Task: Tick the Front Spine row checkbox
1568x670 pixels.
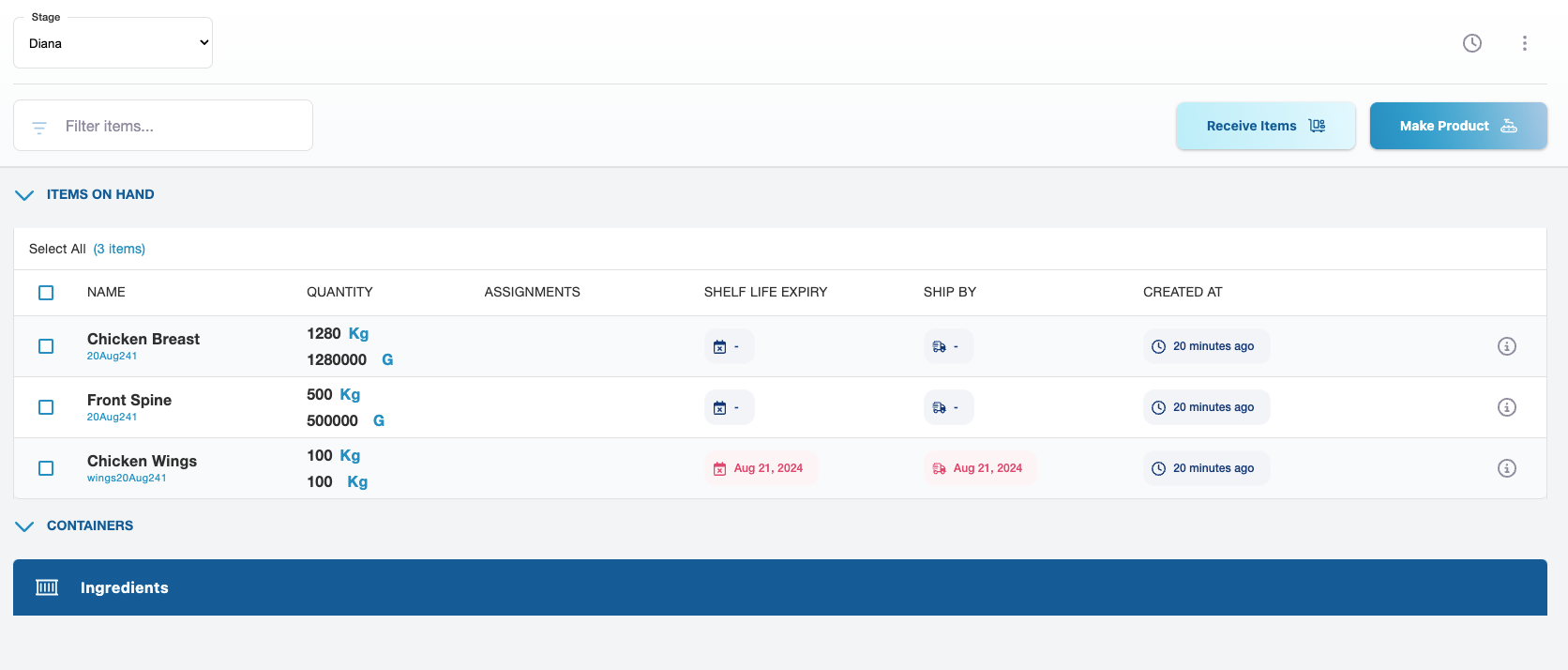Action: (x=46, y=407)
